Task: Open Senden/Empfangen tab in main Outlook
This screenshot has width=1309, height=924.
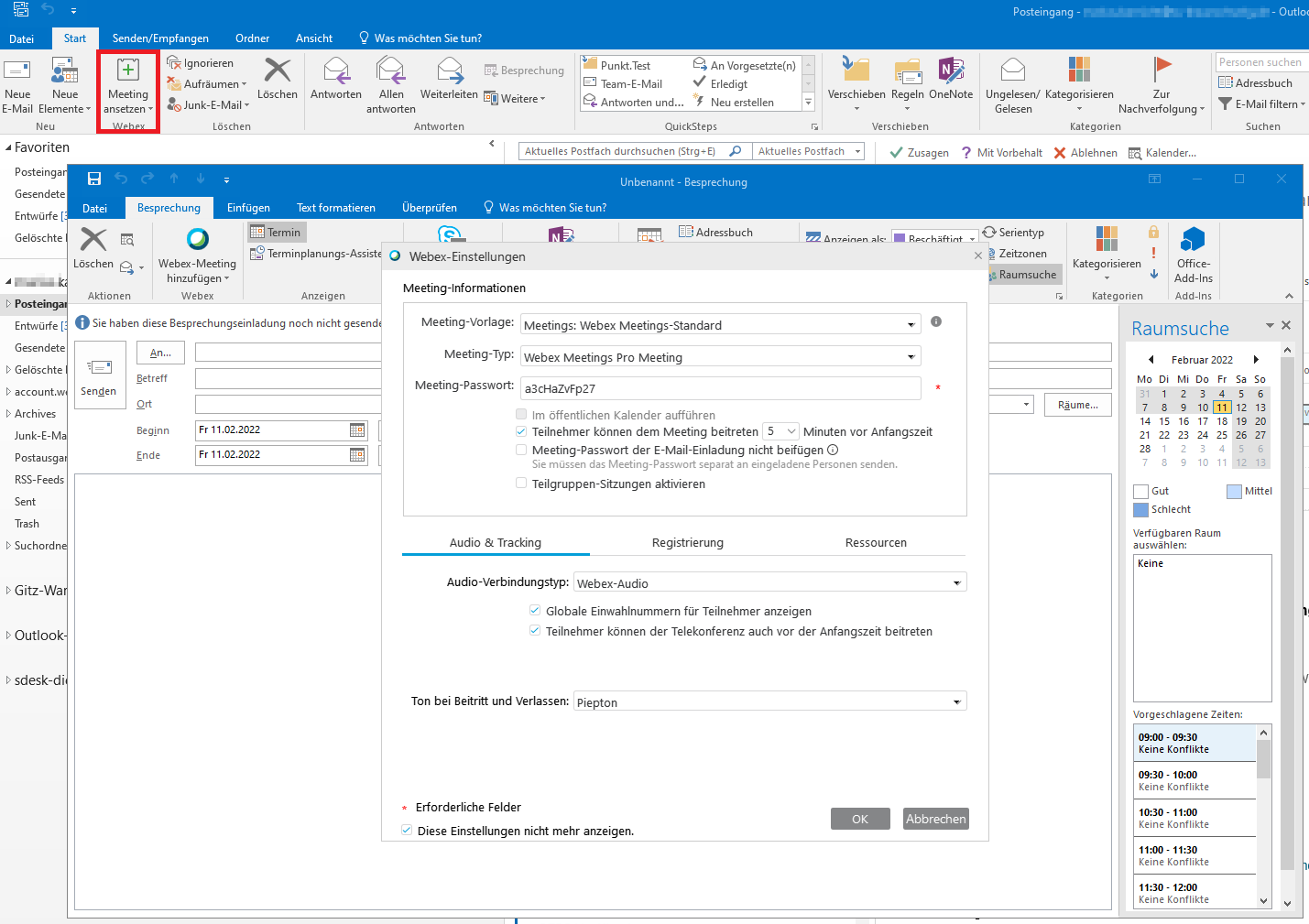Action: pyautogui.click(x=160, y=38)
